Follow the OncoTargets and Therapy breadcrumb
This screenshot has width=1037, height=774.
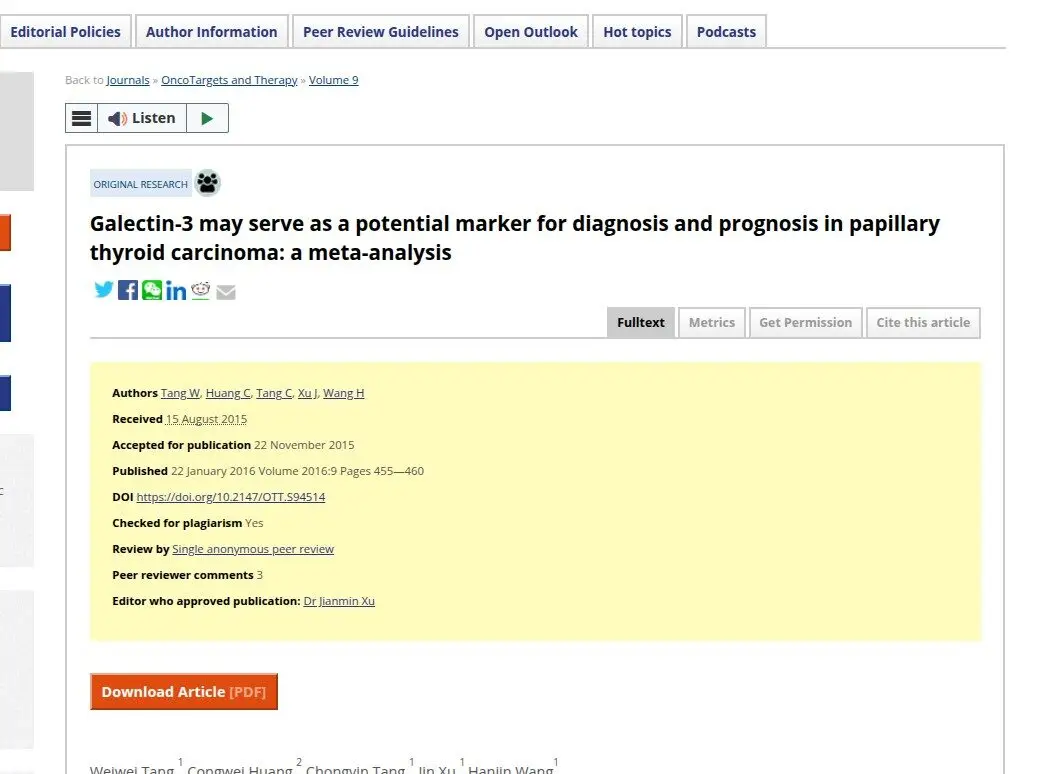(229, 80)
